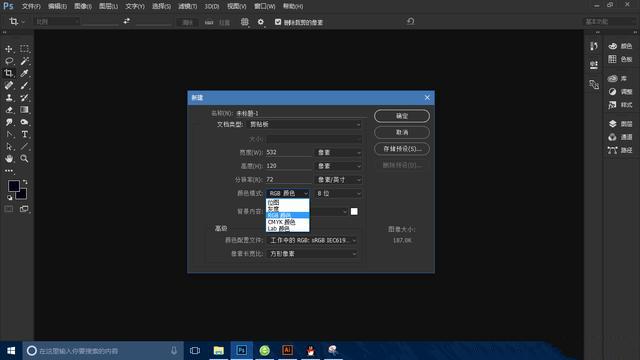
Task: Toggle Quick Mask mode icon
Action: 9,209
